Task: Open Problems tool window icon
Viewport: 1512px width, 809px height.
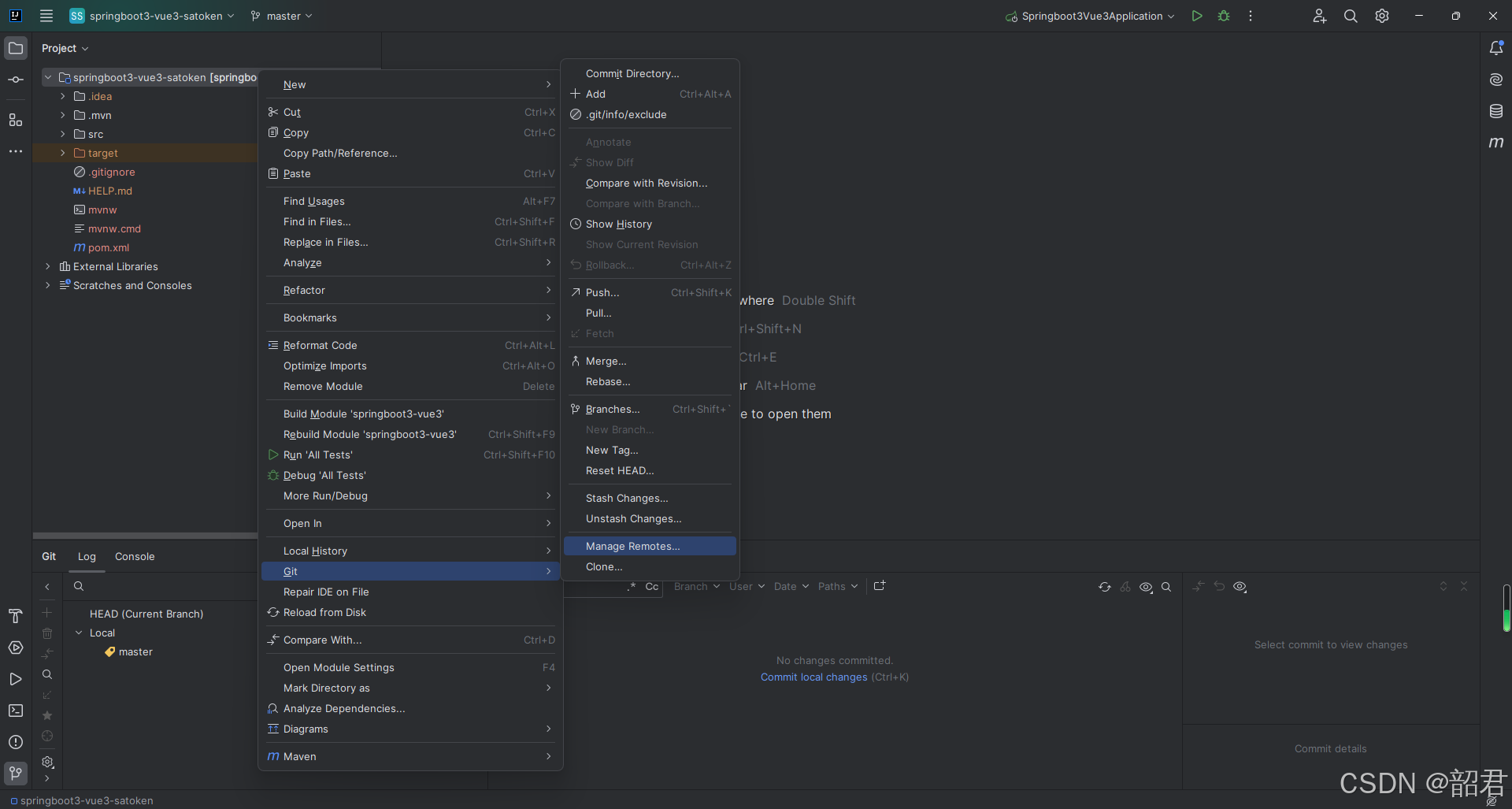Action: [x=16, y=742]
